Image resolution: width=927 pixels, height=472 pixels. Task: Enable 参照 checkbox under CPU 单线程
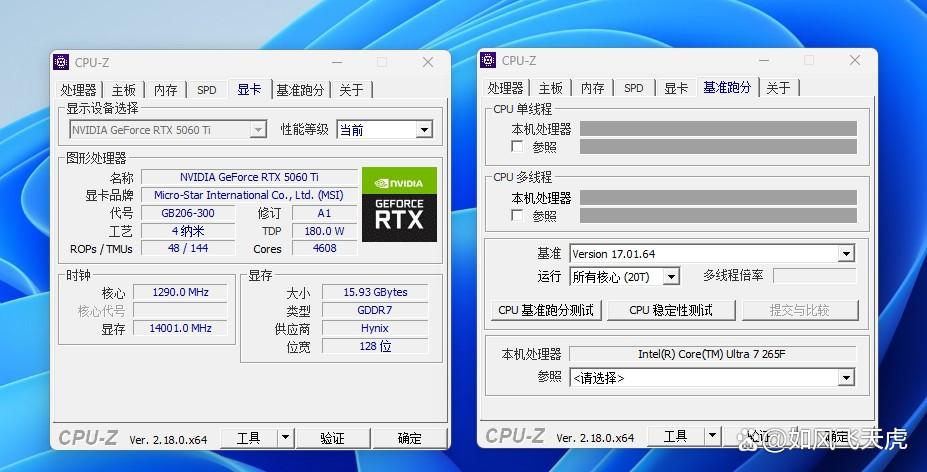coord(517,146)
